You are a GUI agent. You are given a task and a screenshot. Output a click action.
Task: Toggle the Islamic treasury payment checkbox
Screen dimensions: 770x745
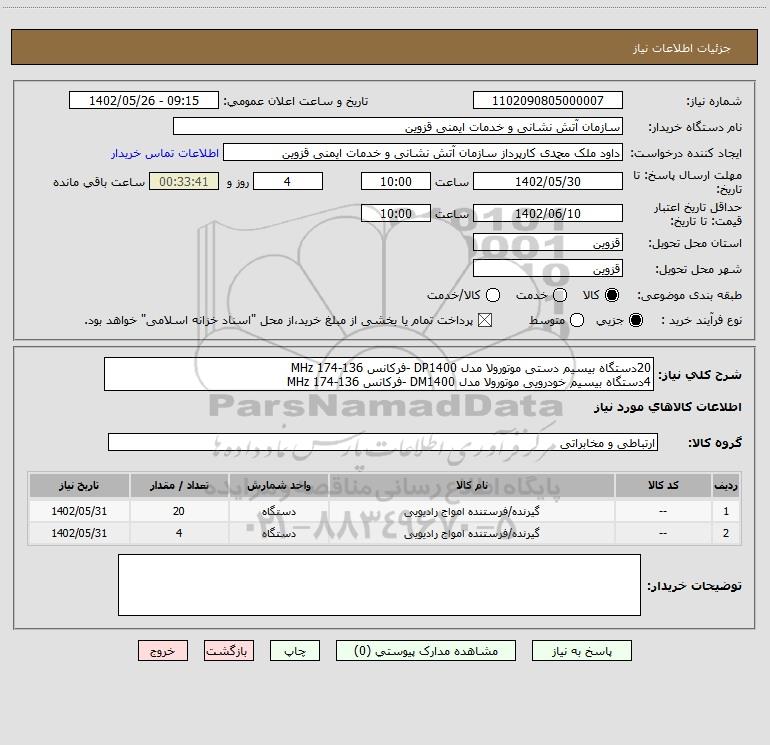[x=485, y=320]
